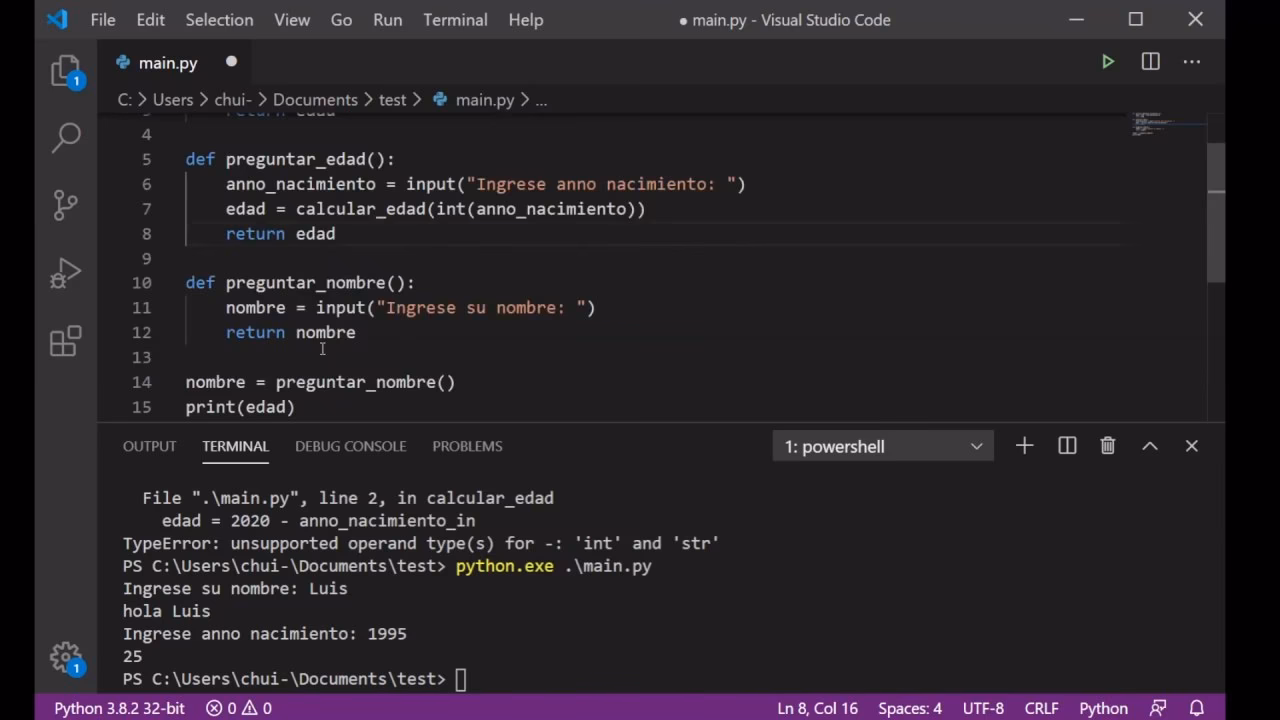Image resolution: width=1280 pixels, height=720 pixels.
Task: Click the editor vertical scrollbar thumb
Action: [x=1216, y=213]
